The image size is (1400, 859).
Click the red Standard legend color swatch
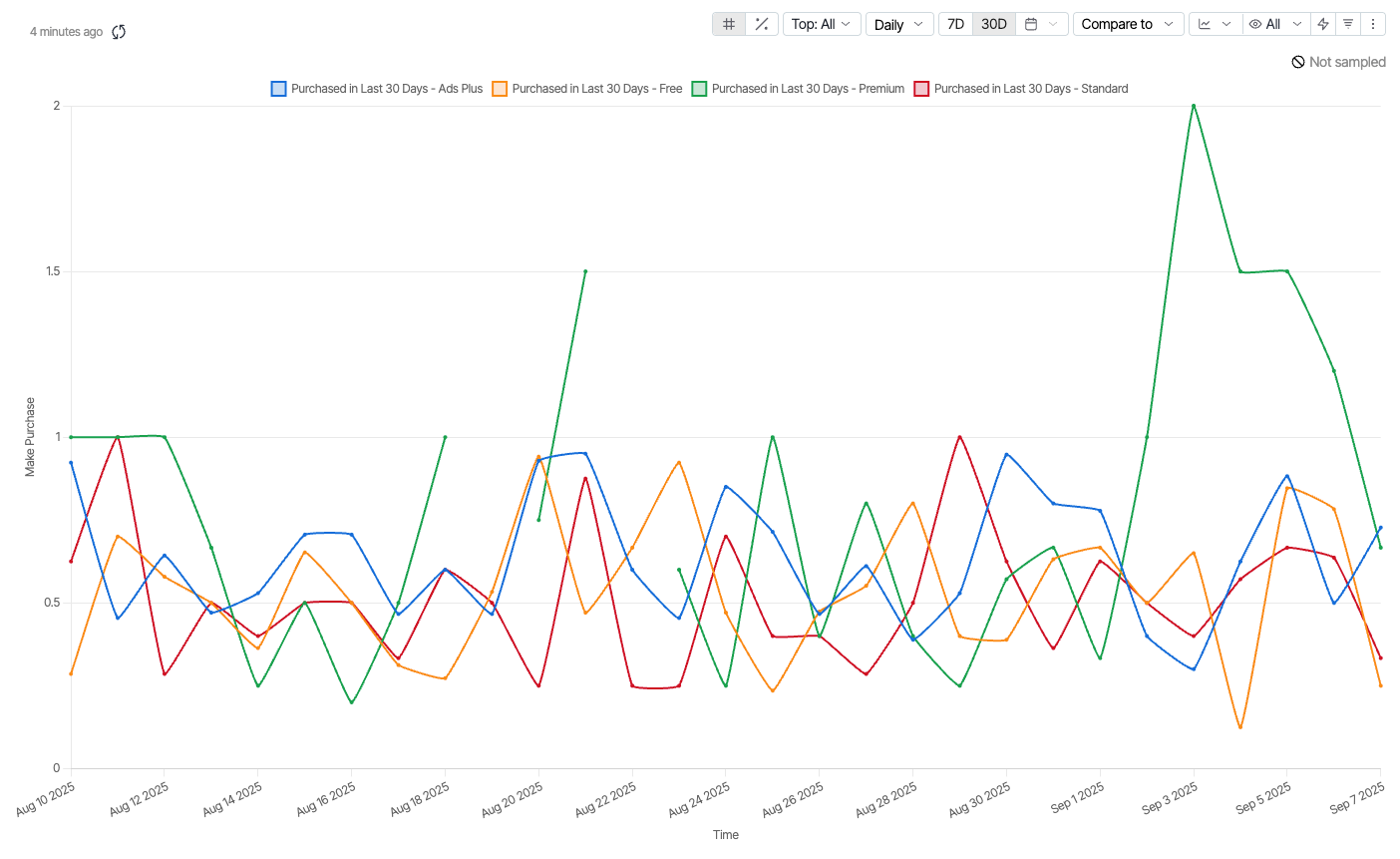point(922,89)
